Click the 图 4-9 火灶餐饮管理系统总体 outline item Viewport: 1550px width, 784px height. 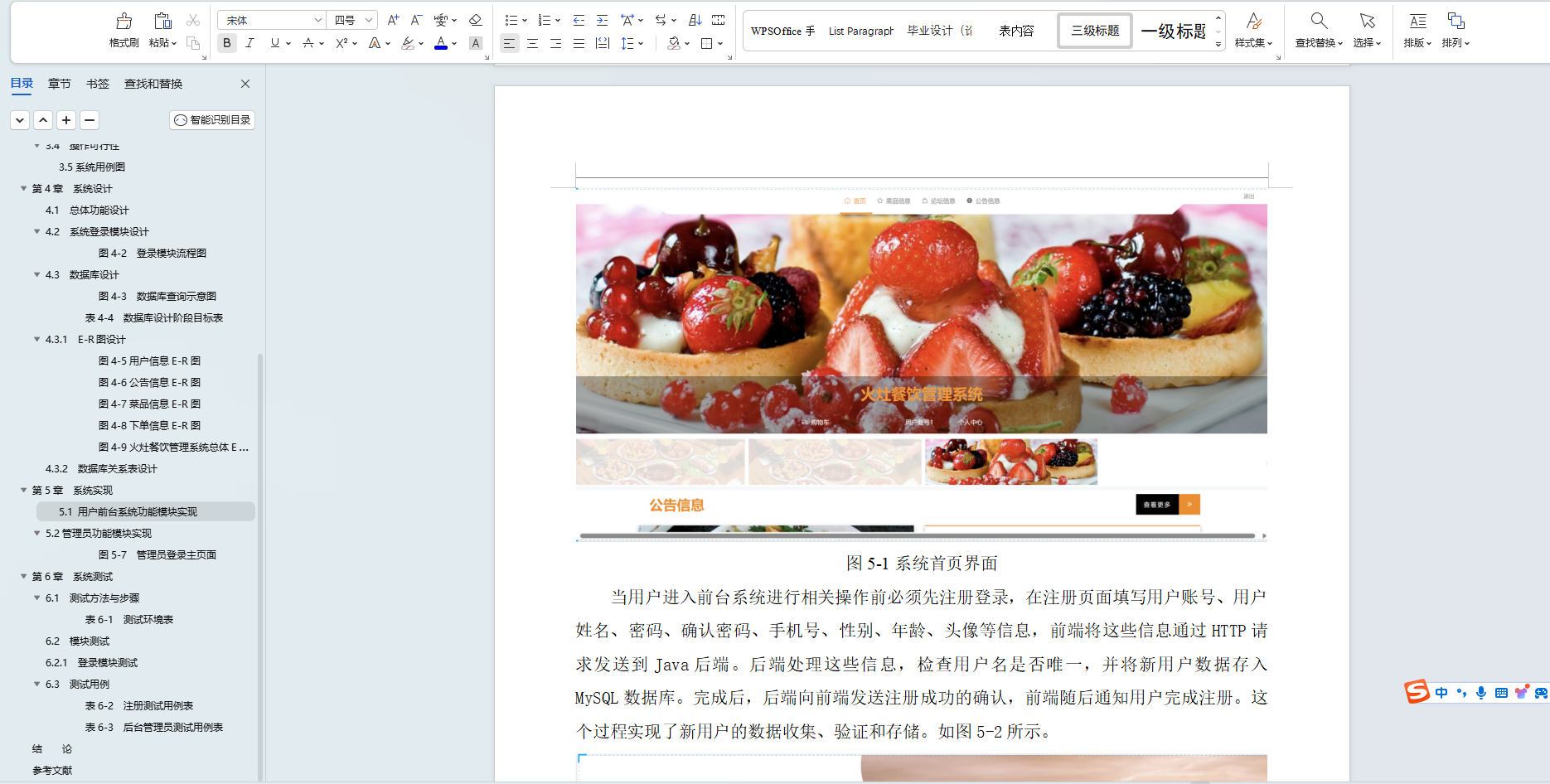(173, 447)
